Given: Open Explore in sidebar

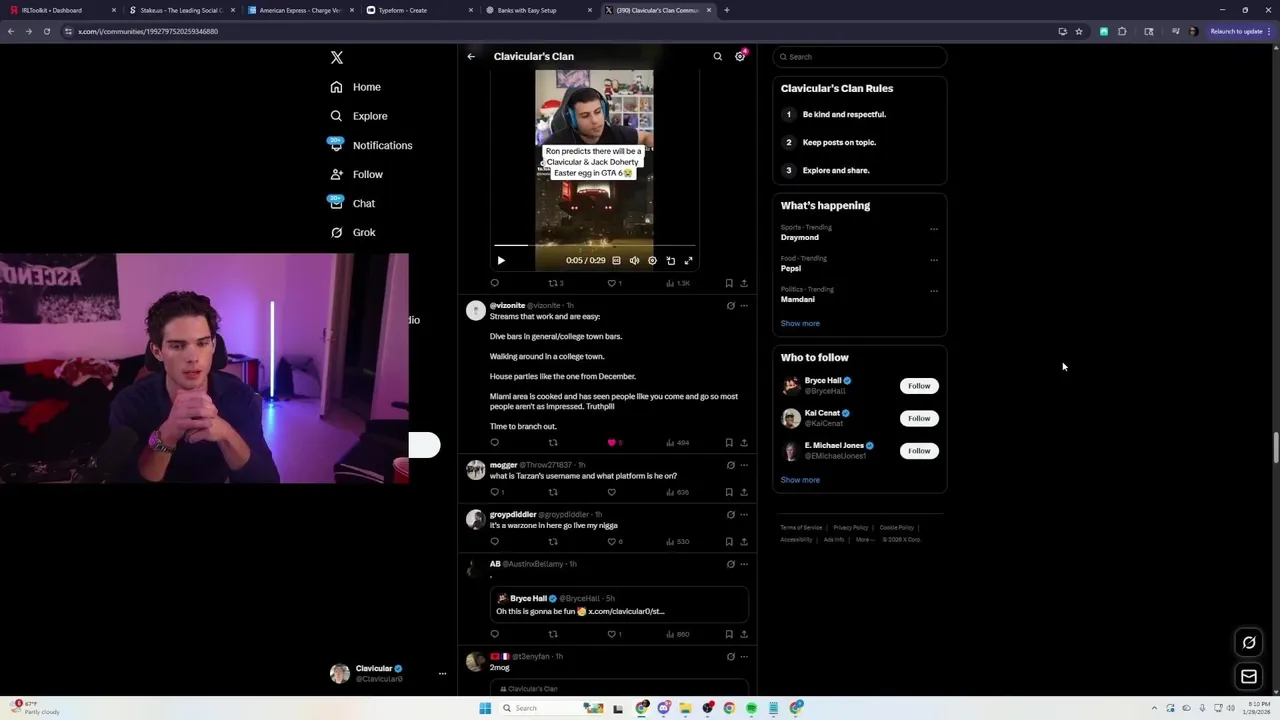Looking at the screenshot, I should coord(358,116).
